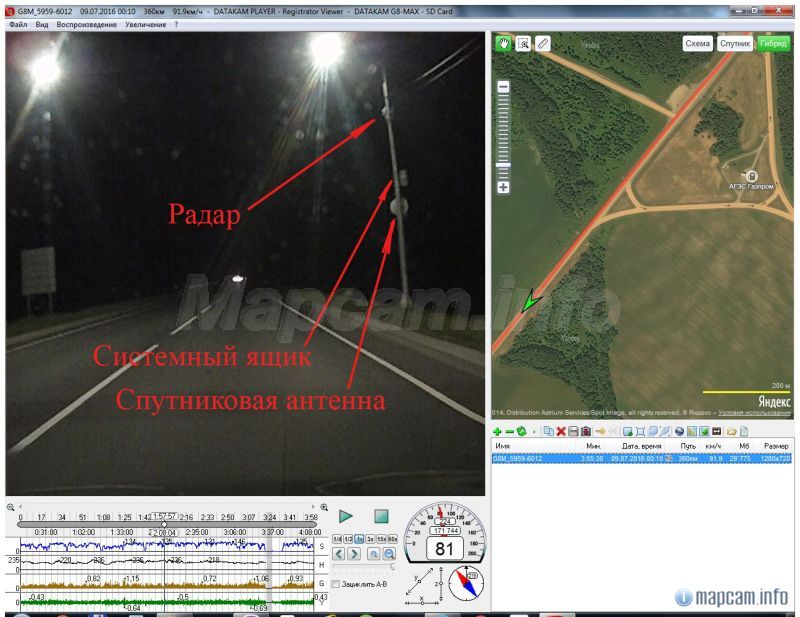Stop playback with the blue square button
The width and height of the screenshot is (800, 617).
tap(382, 518)
